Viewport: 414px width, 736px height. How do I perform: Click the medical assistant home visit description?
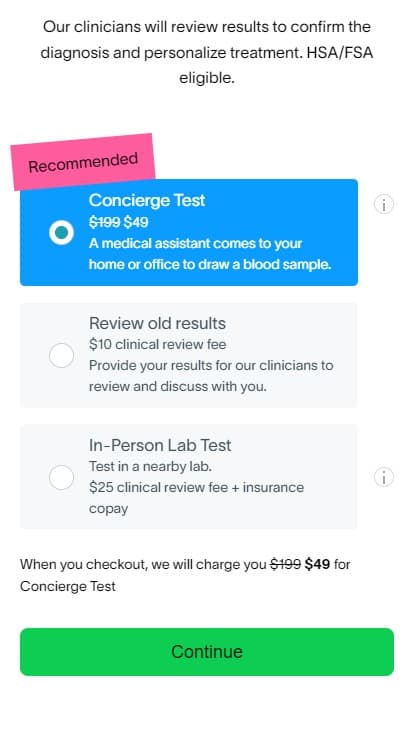coord(210,254)
